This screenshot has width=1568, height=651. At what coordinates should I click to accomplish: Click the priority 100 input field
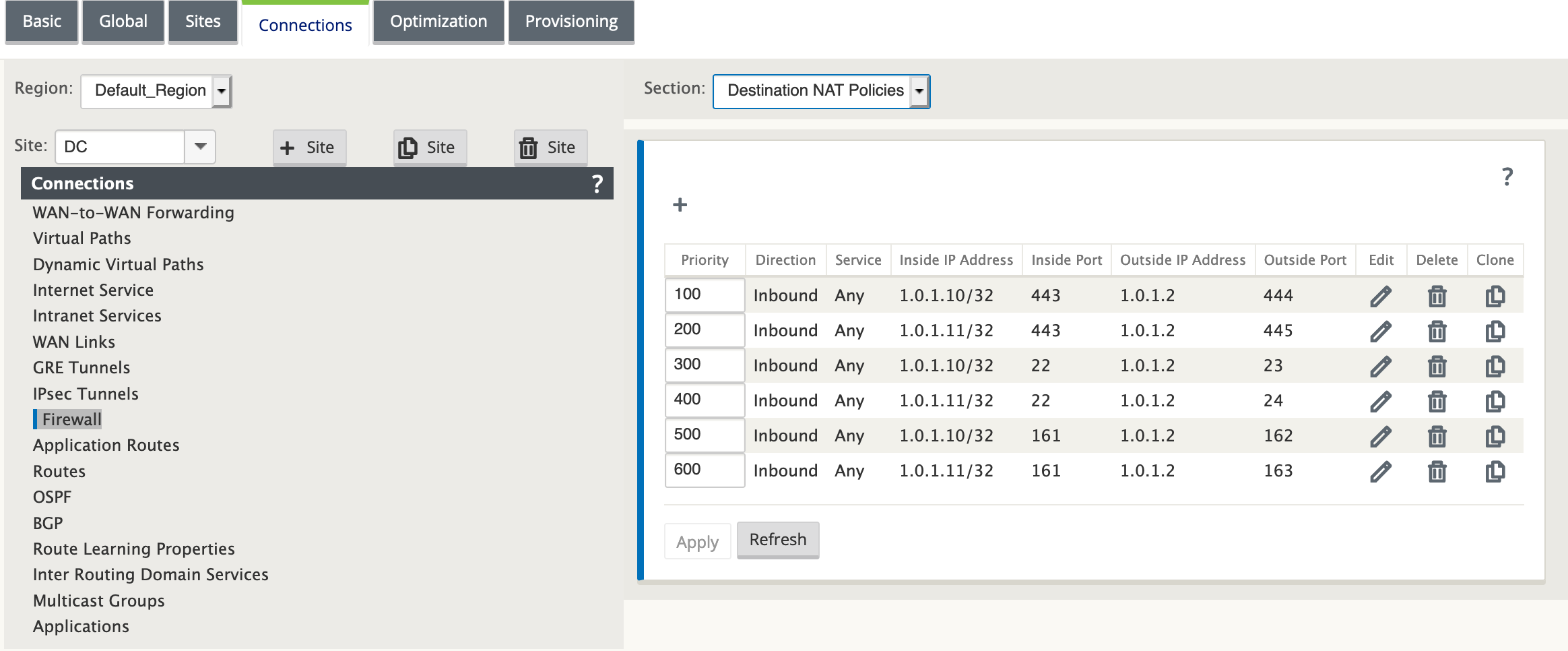pos(705,294)
